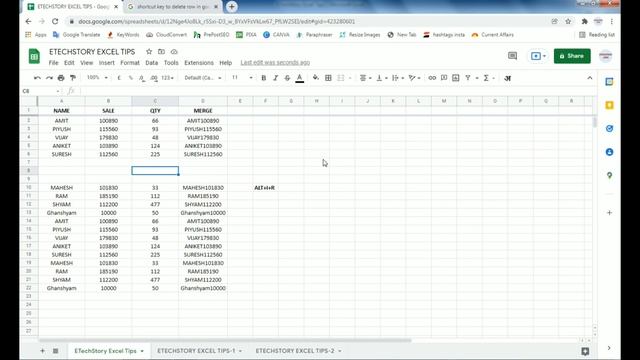Redo action with toolbar arrow
The image size is (640, 360).
49,78
